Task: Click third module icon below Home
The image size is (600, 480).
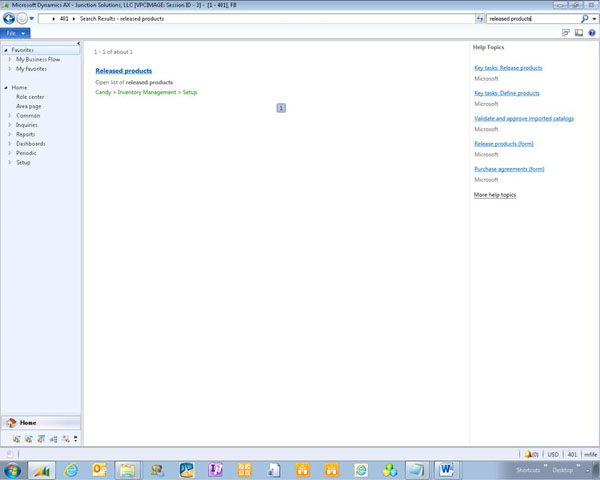Action: coord(41,439)
